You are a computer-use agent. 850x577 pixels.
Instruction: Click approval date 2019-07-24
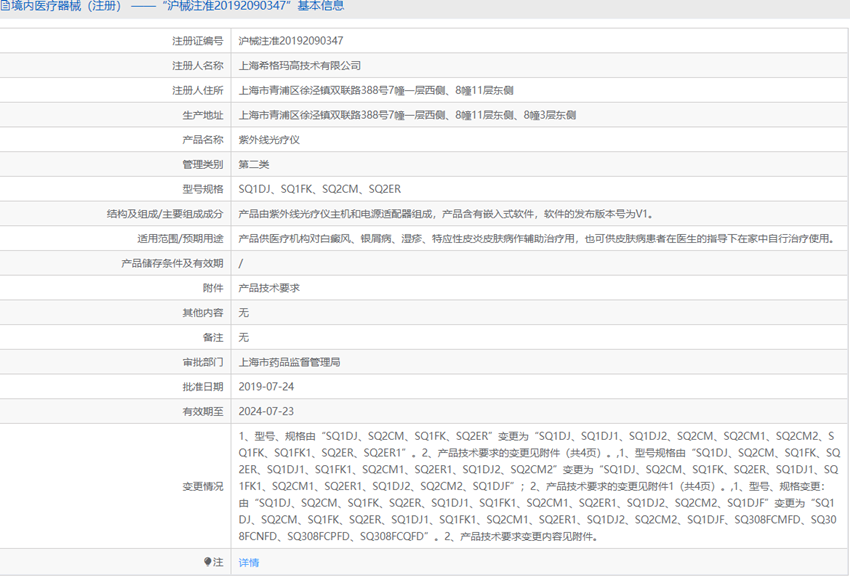tap(266, 387)
